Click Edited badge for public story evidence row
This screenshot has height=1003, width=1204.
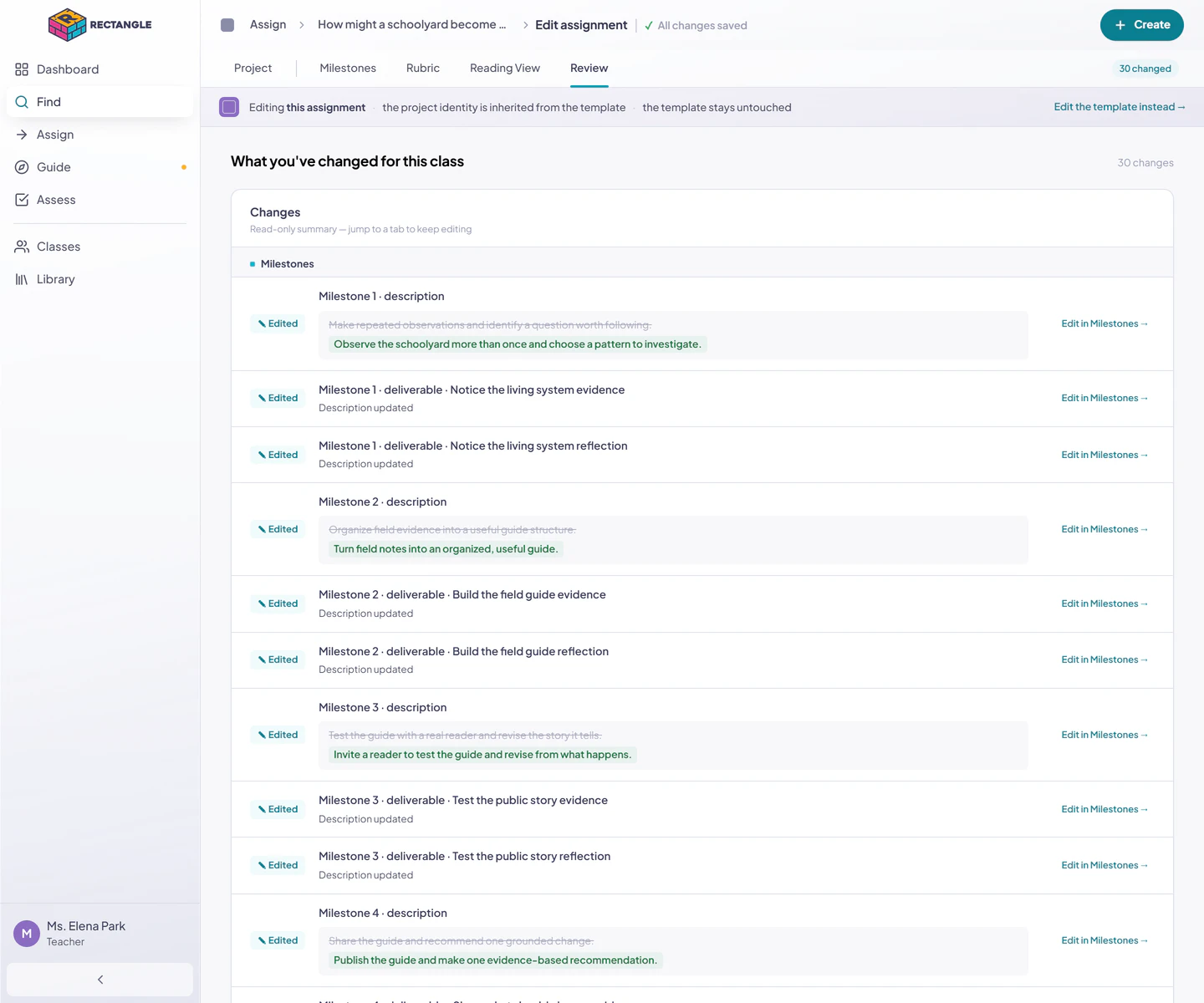pyautogui.click(x=278, y=810)
